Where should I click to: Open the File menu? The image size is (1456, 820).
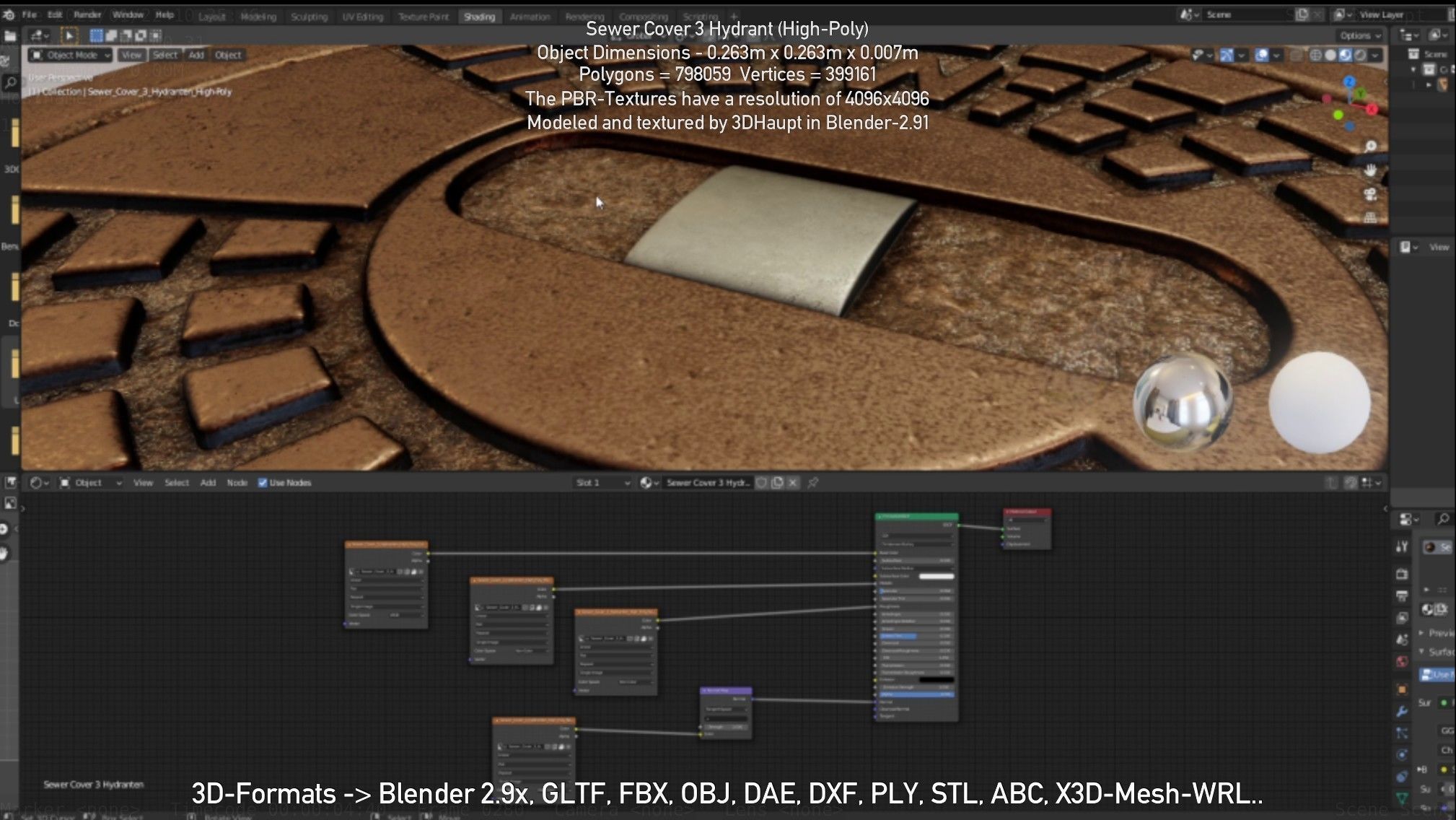29,14
